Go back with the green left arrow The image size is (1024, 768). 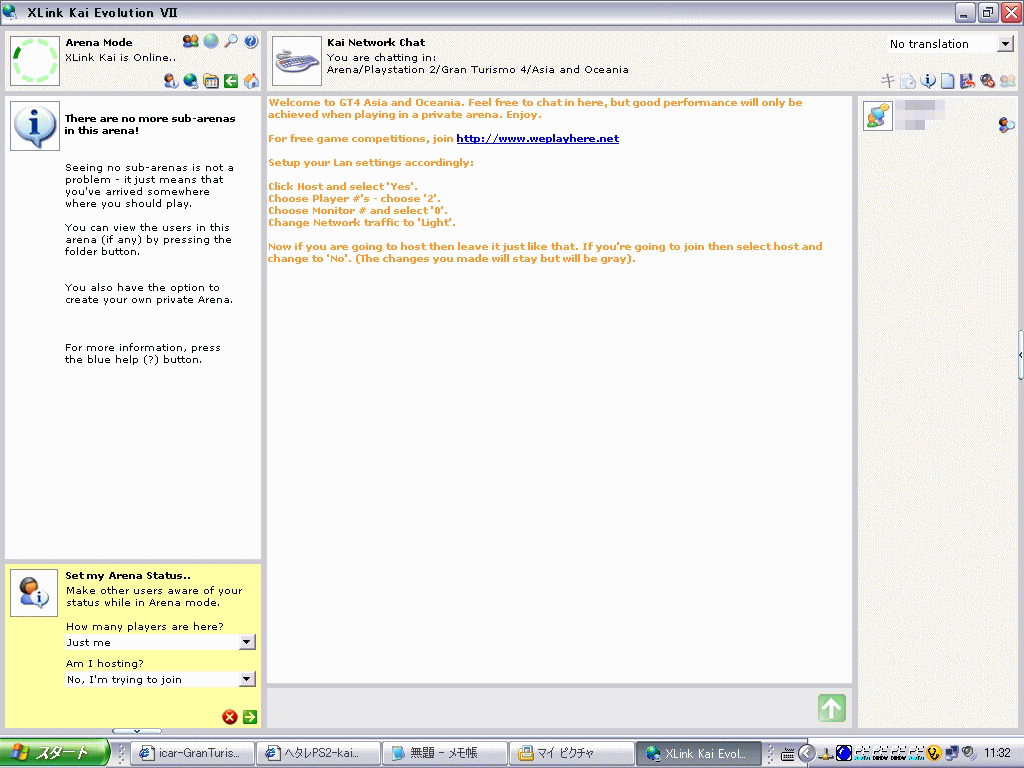click(x=231, y=81)
